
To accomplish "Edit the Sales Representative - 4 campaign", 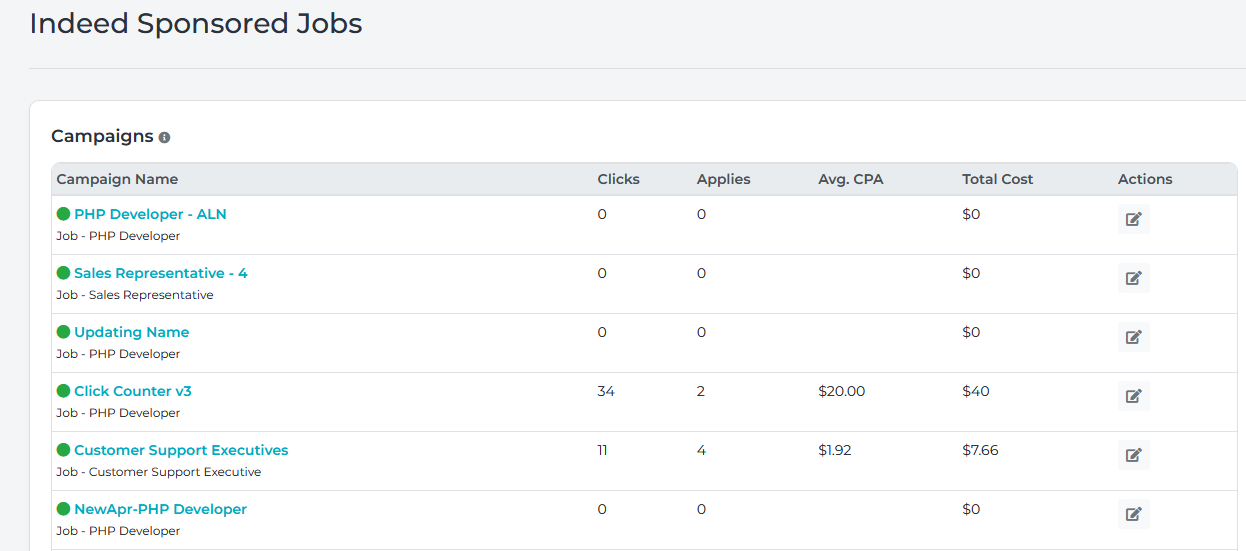I will pyautogui.click(x=1133, y=278).
